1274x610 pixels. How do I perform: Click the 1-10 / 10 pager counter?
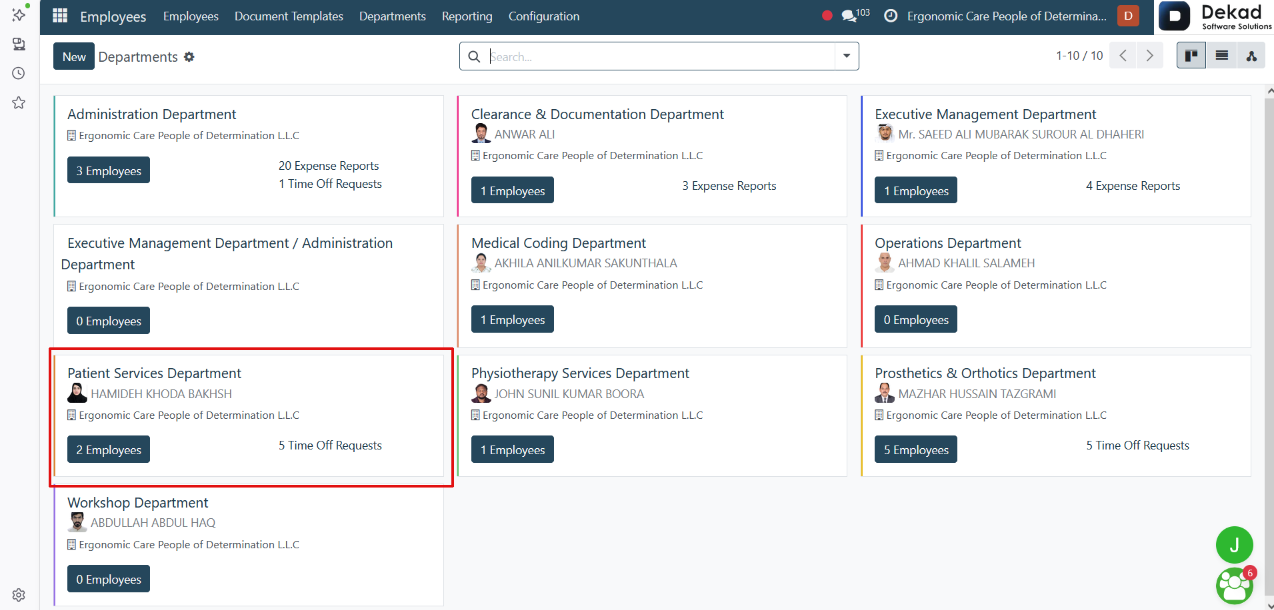click(1079, 56)
